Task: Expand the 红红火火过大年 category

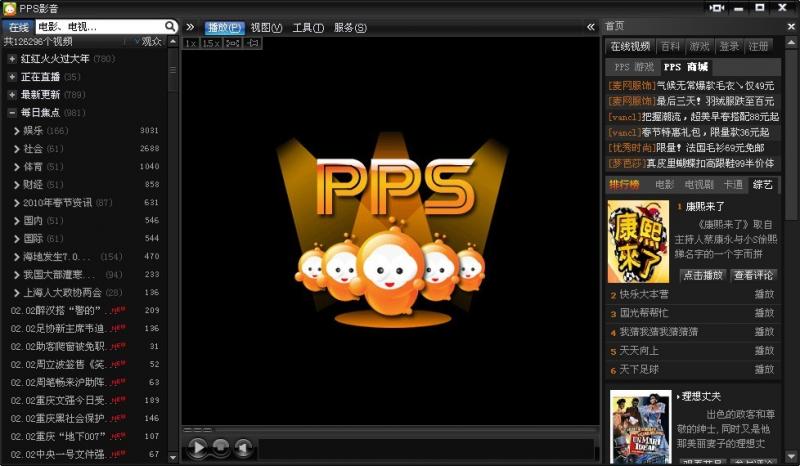Action: click(12, 59)
